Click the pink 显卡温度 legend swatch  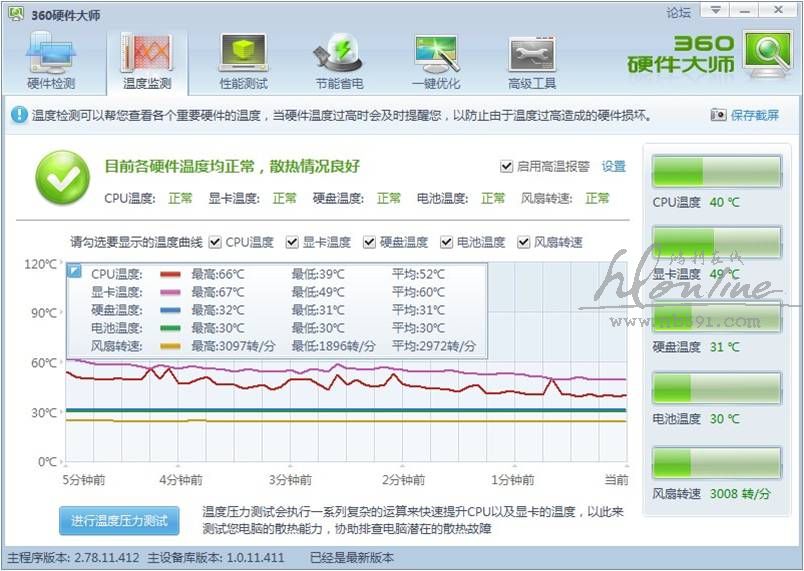[x=170, y=292]
